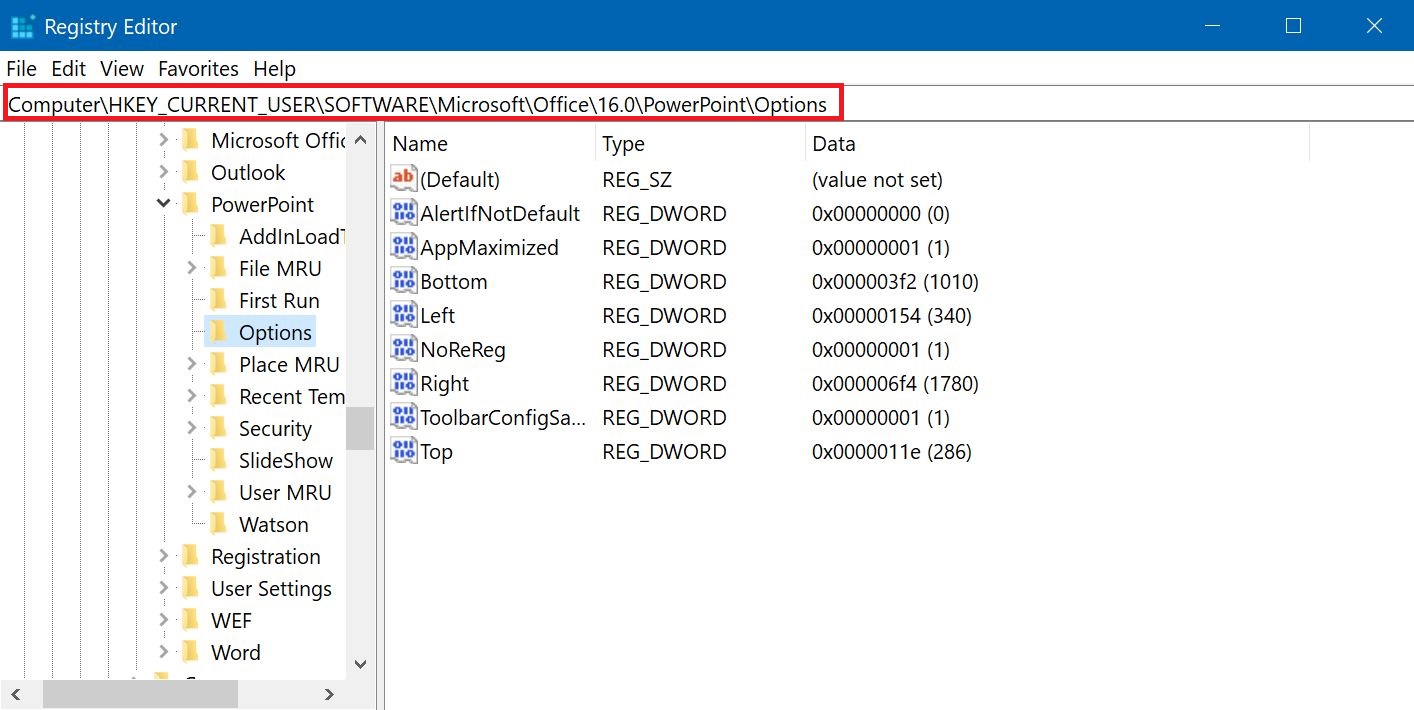Select the SlideShow key in the tree
This screenshot has width=1414, height=710.
tap(284, 460)
